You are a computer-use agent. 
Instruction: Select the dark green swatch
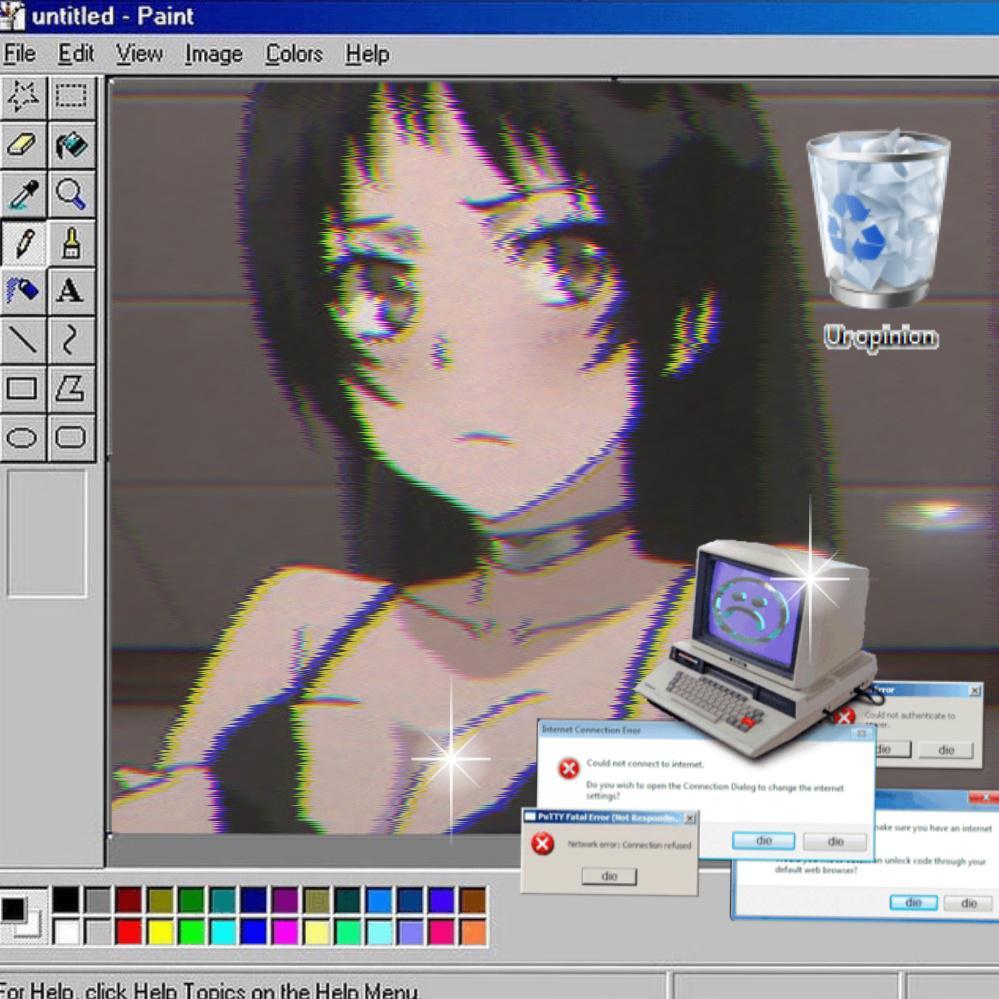tap(191, 900)
